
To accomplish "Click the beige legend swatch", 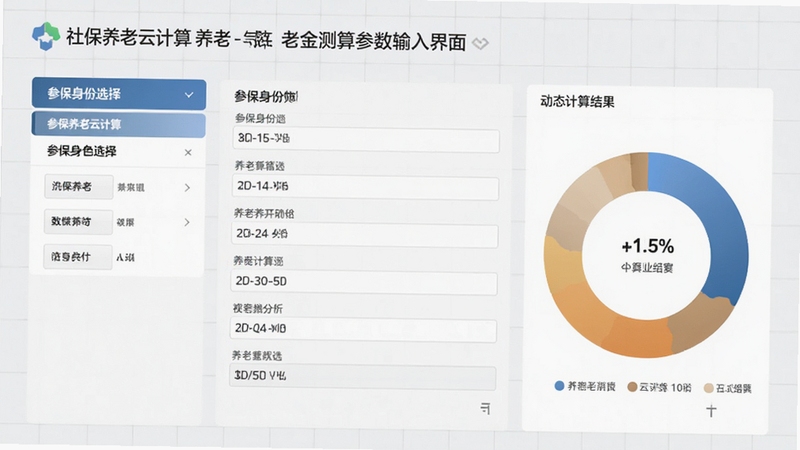I will tap(709, 388).
